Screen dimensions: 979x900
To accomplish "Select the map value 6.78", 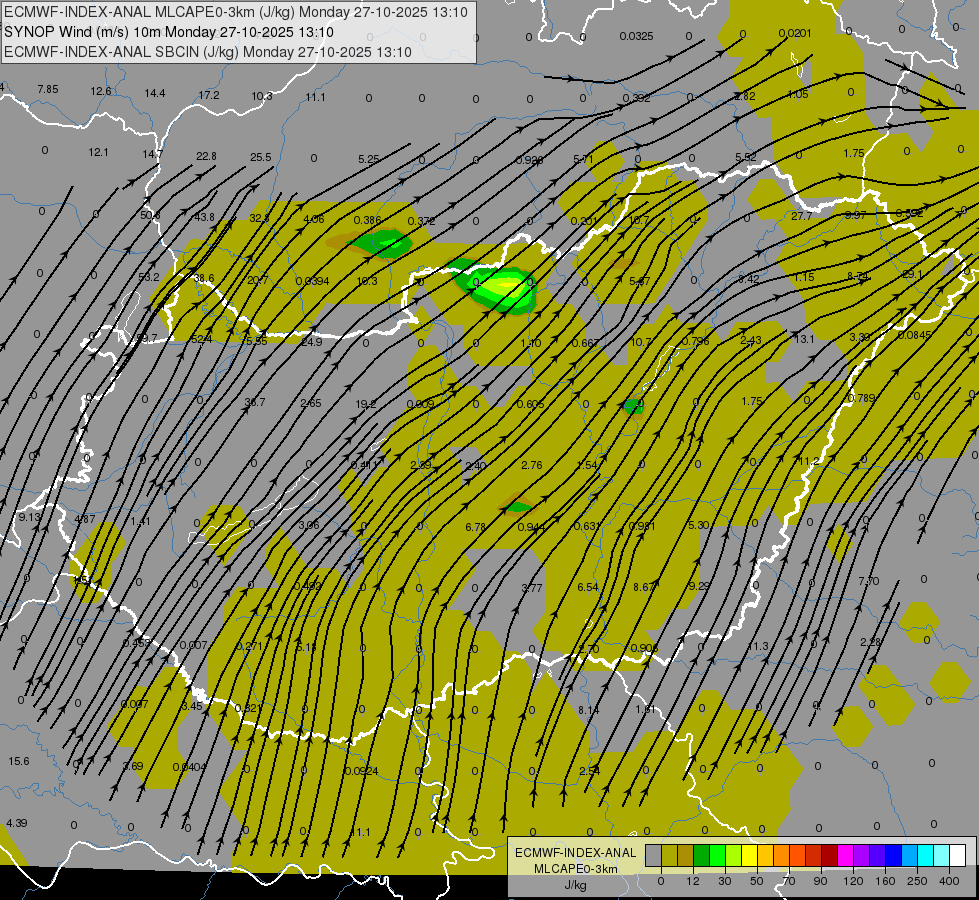I will [x=475, y=527].
